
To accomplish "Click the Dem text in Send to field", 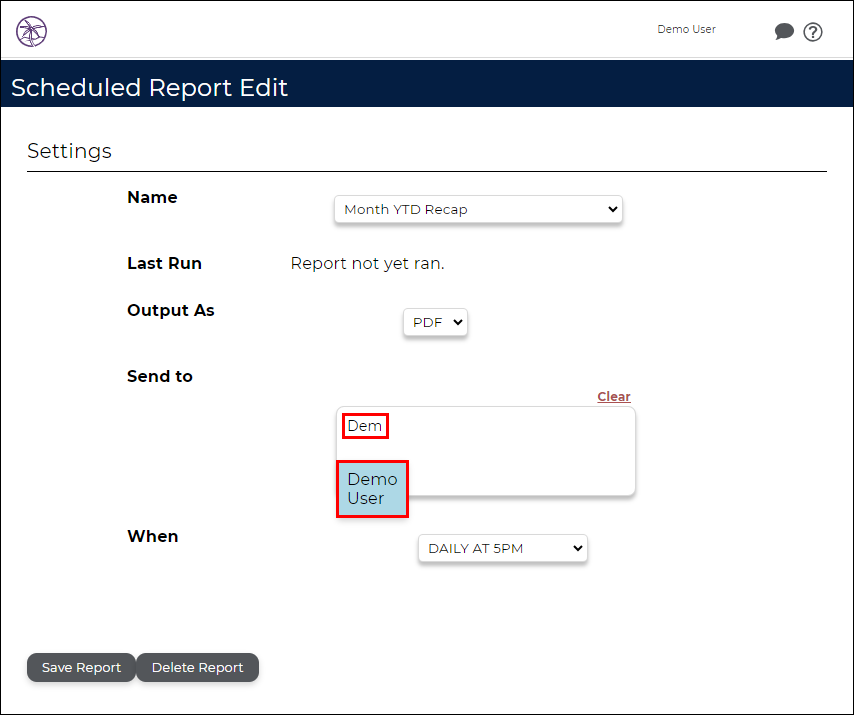I will pyautogui.click(x=365, y=426).
